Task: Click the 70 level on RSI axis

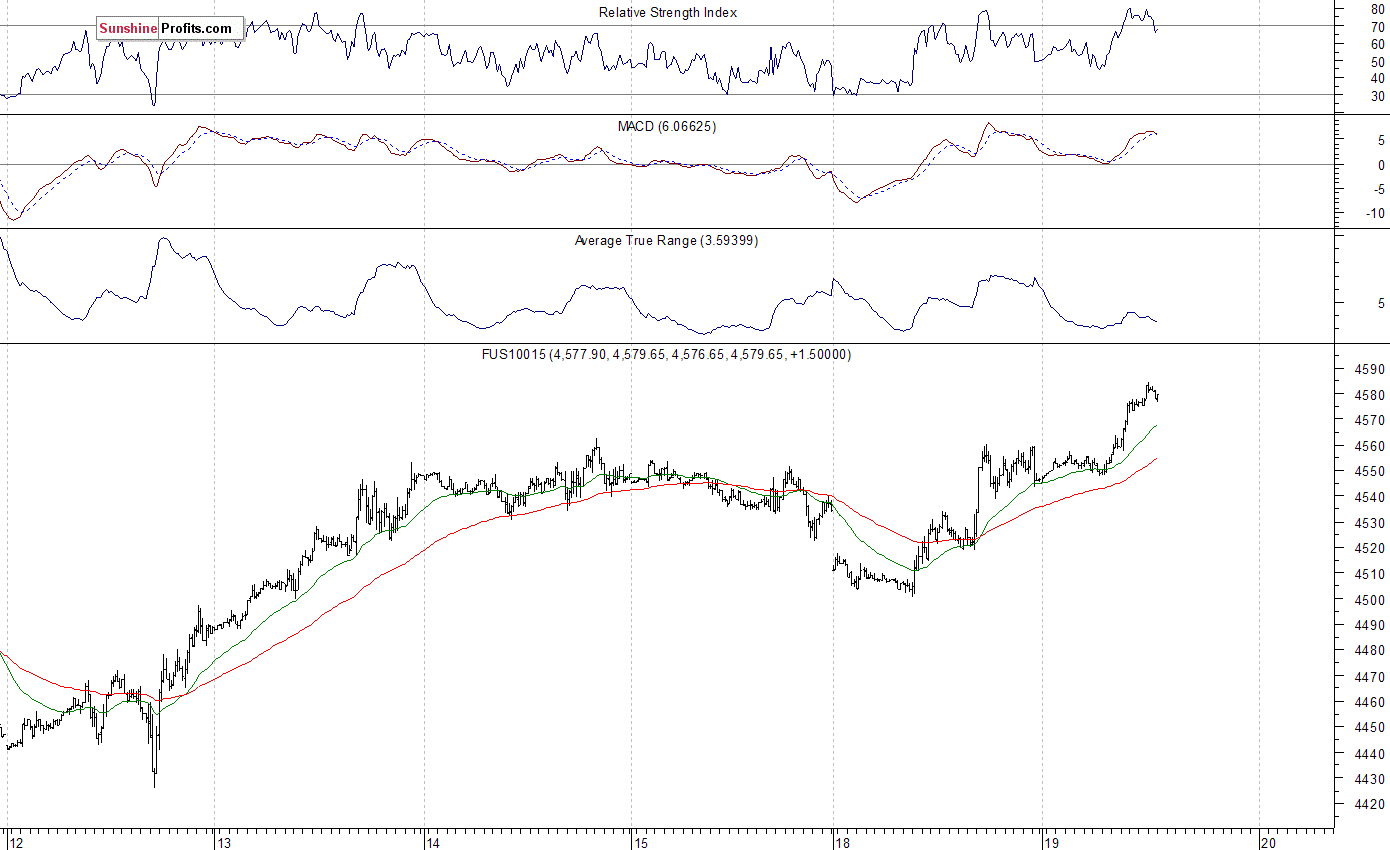Action: pyautogui.click(x=1378, y=27)
